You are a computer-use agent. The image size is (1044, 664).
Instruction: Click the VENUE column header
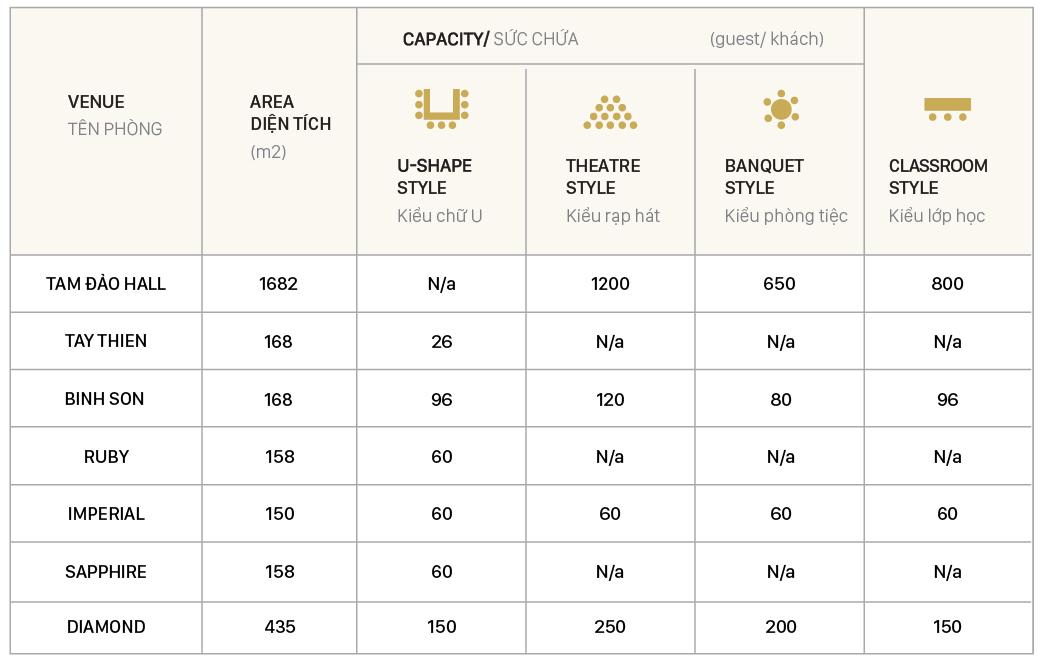96,102
